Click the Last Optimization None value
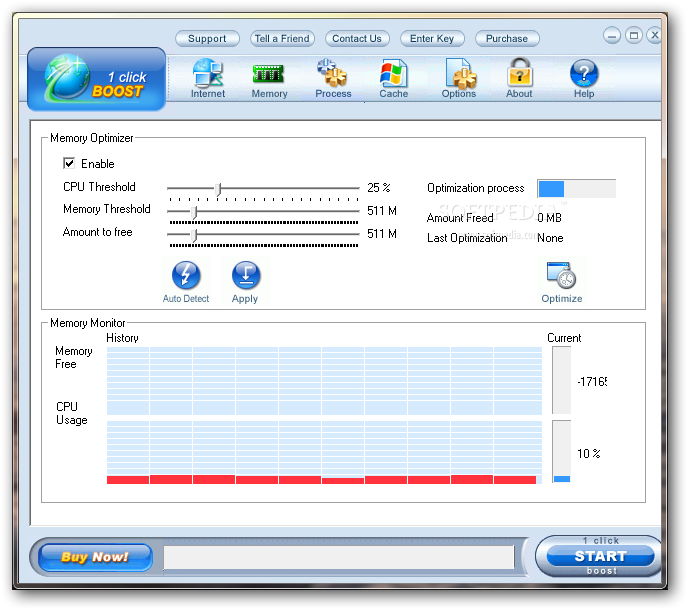The width and height of the screenshot is (688, 610). (x=550, y=238)
